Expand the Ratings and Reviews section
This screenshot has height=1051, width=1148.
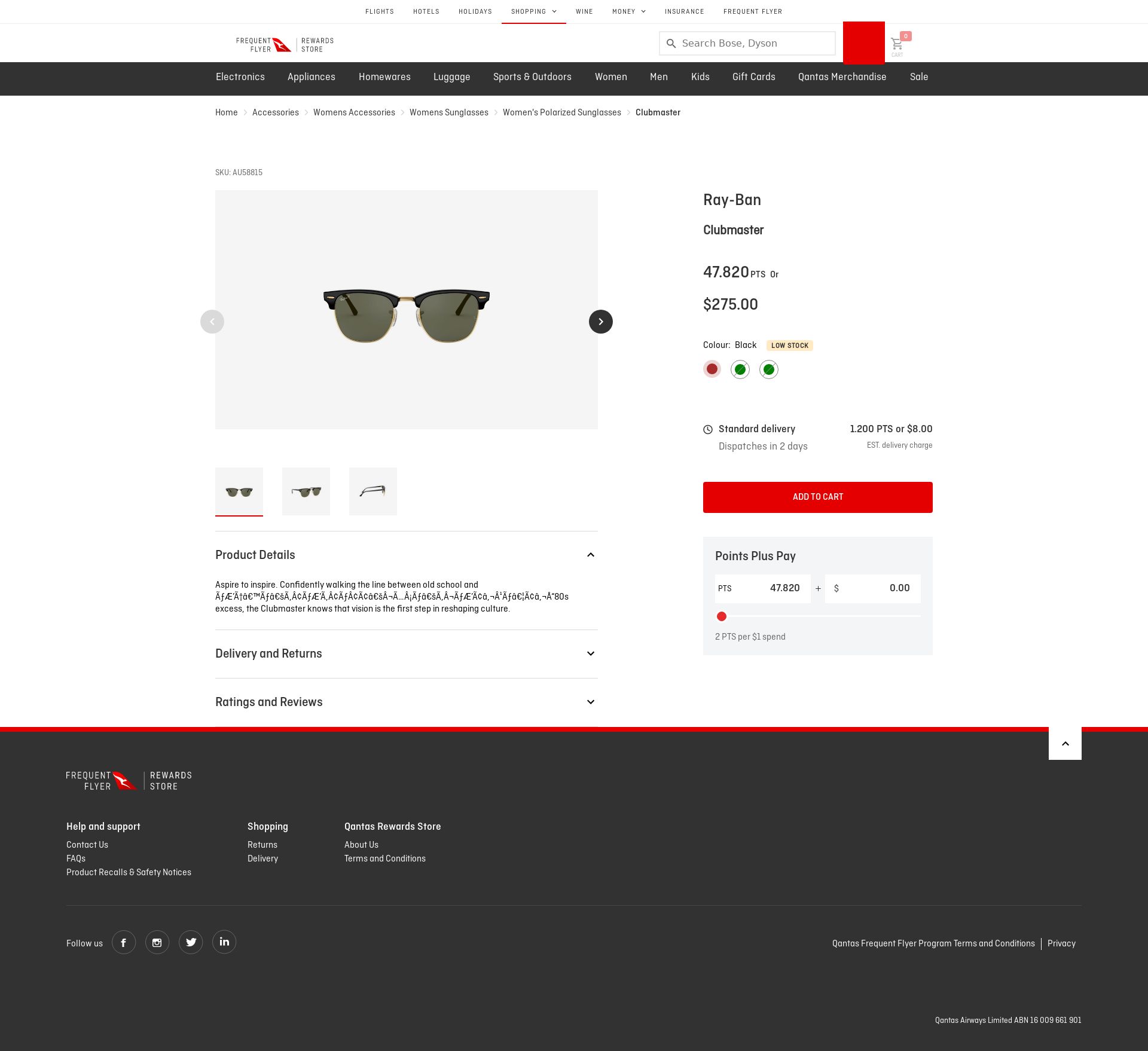[407, 702]
